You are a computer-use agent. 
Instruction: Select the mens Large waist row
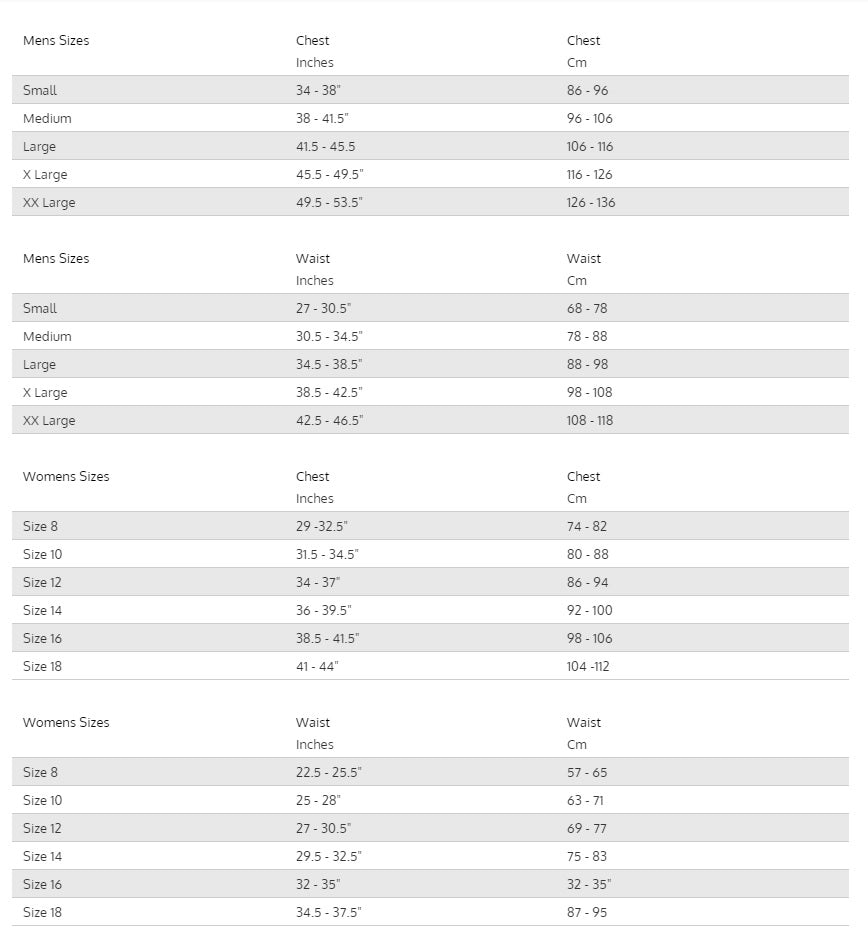tap(430, 364)
